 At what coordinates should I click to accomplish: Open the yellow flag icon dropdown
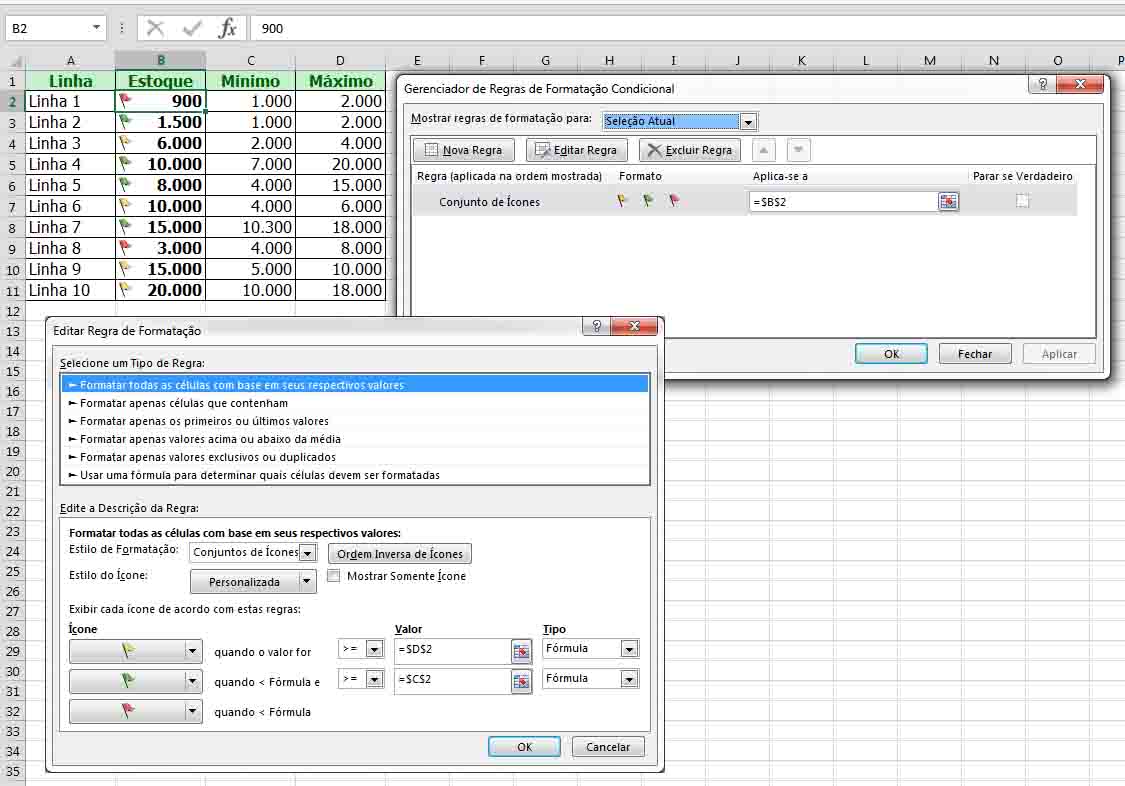pyautogui.click(x=192, y=651)
